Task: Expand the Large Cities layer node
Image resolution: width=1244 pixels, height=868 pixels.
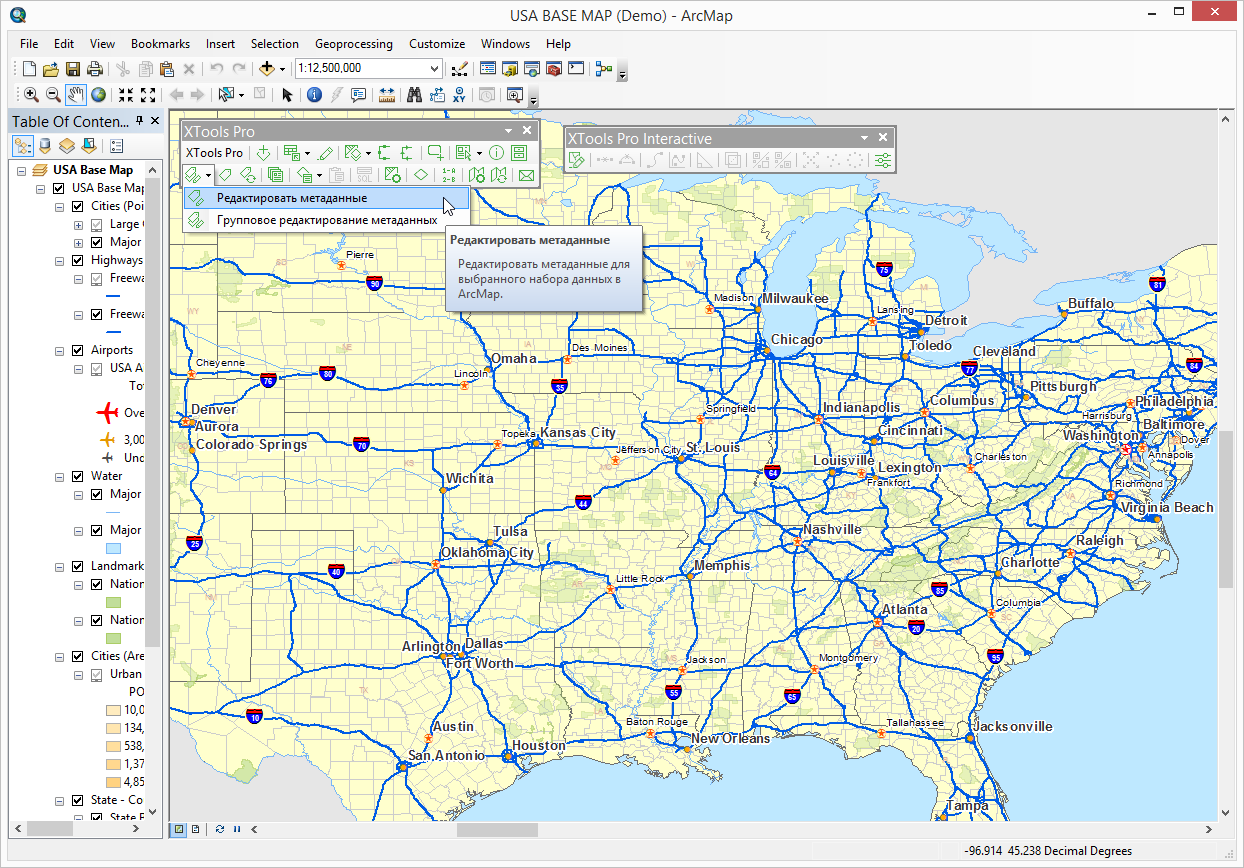Action: tap(78, 224)
